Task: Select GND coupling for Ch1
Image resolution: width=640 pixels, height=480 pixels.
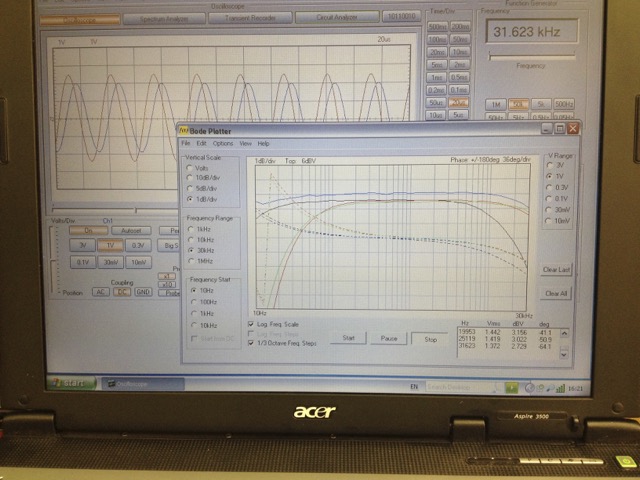Action: coord(143,292)
